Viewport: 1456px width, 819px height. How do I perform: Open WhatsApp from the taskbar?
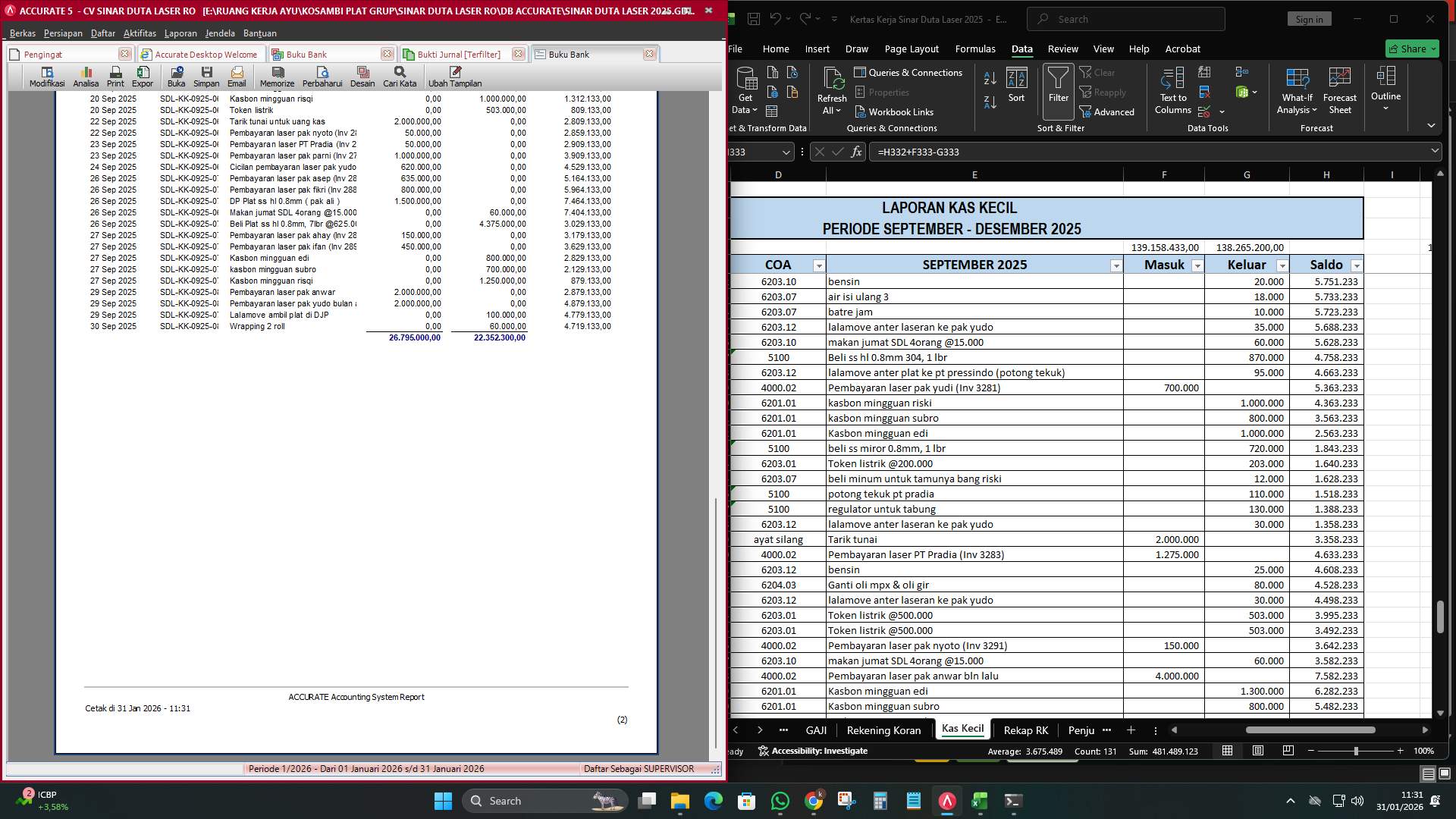(x=780, y=801)
